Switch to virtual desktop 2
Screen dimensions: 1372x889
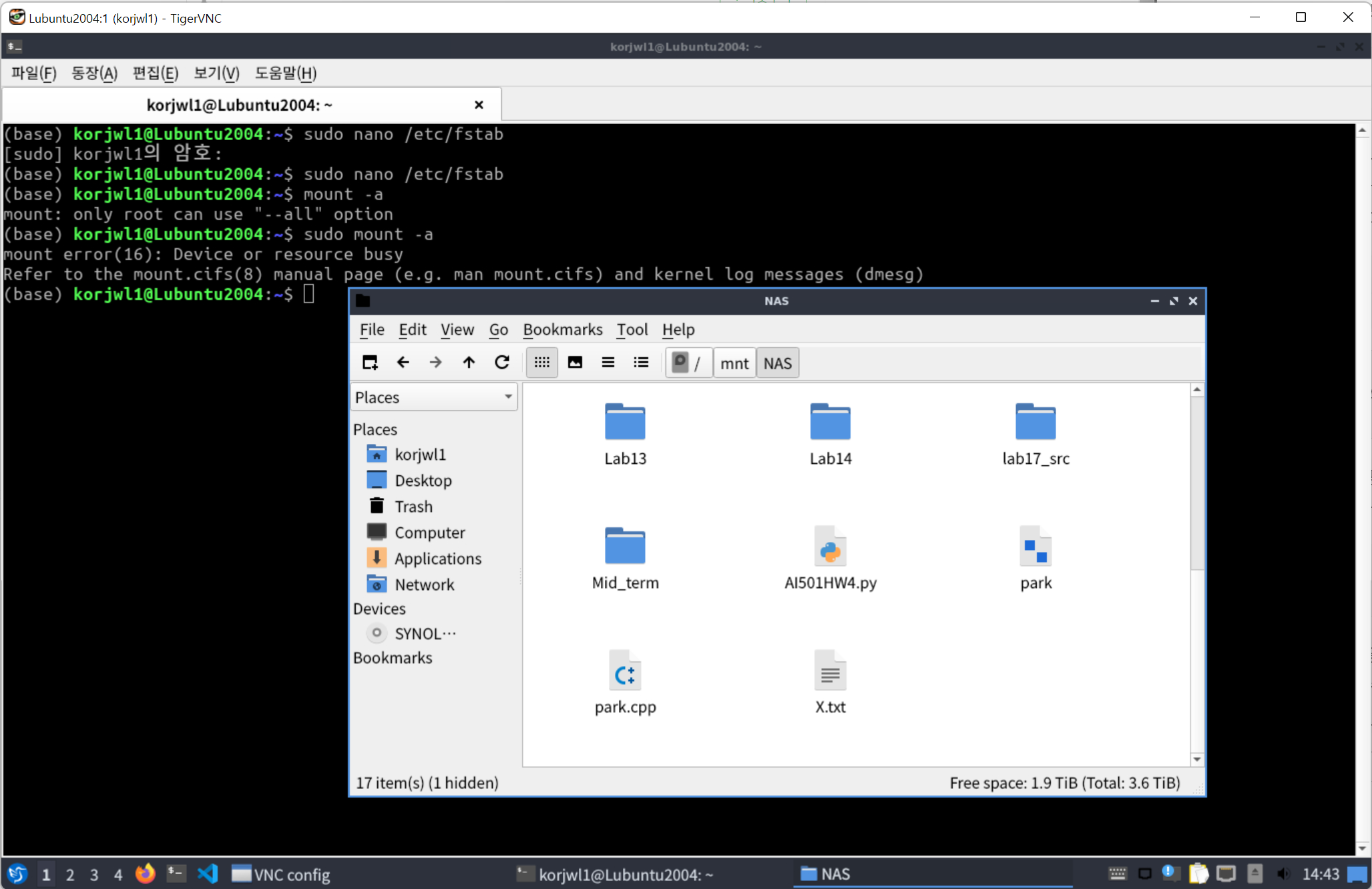[70, 874]
